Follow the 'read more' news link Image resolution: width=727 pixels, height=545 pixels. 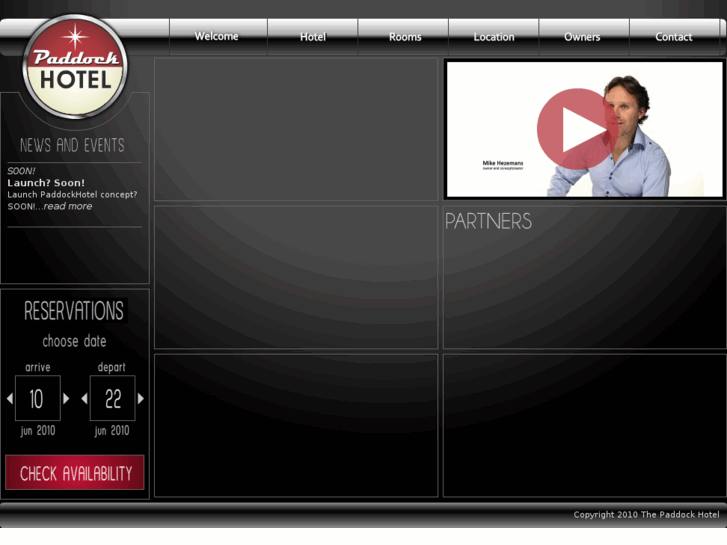68,206
